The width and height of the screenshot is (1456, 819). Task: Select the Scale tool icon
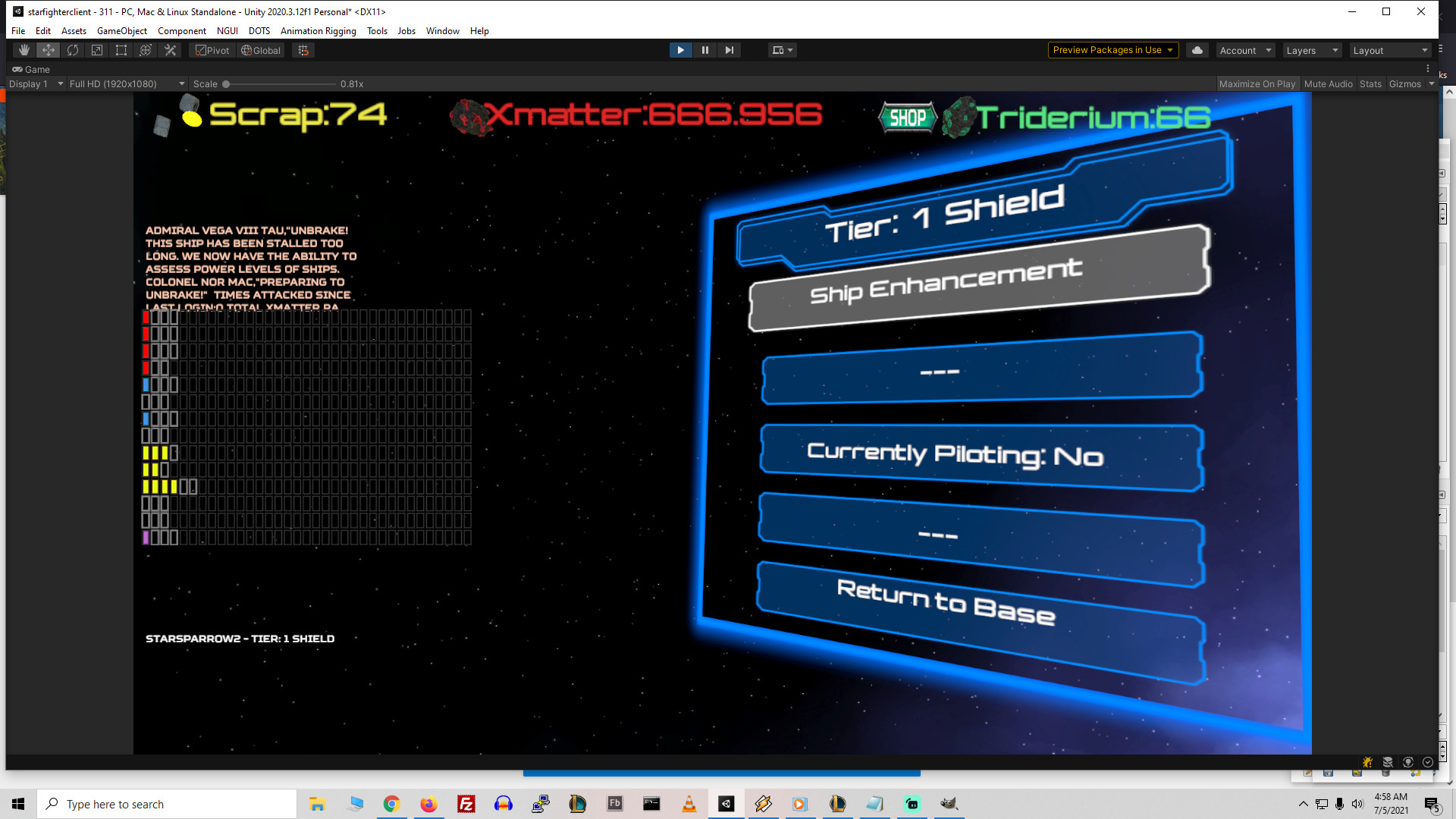point(97,50)
